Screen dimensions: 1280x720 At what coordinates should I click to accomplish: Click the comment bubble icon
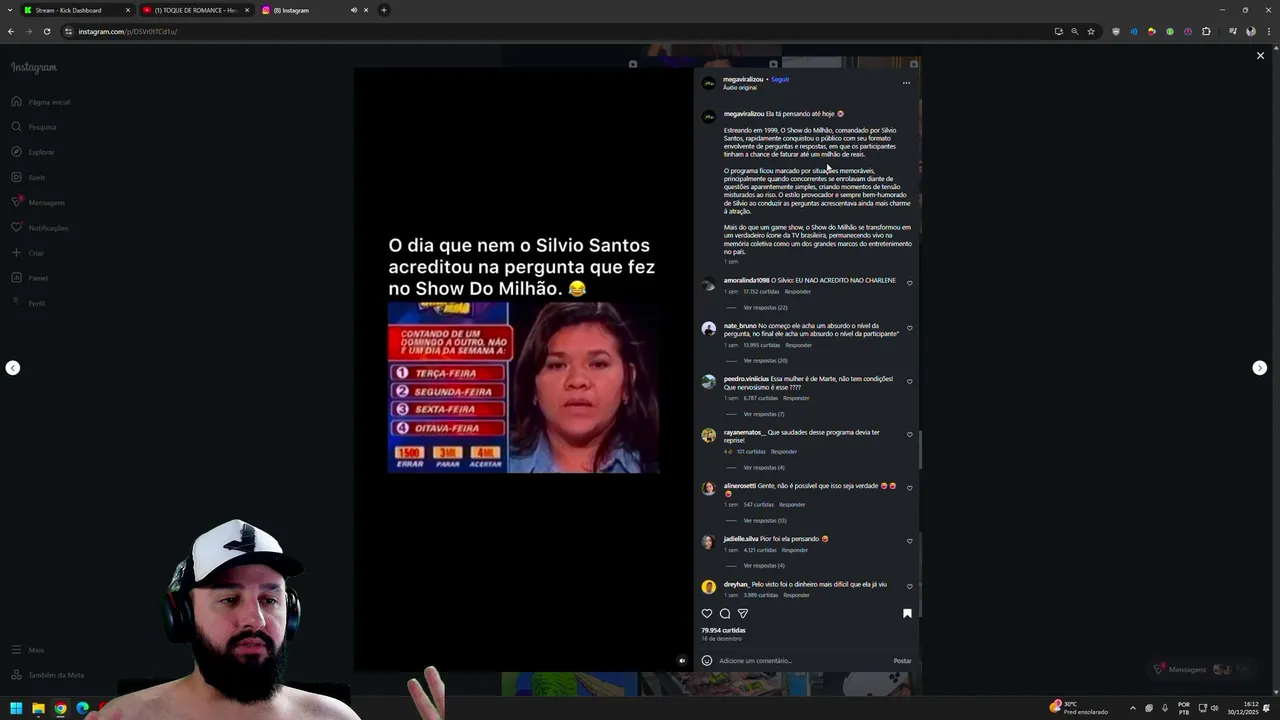point(725,613)
